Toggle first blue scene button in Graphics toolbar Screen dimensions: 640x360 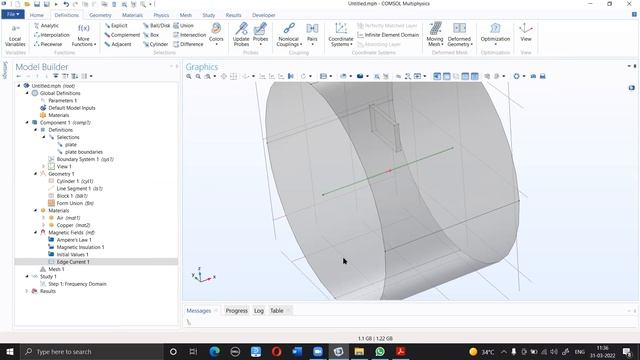tap(437, 76)
